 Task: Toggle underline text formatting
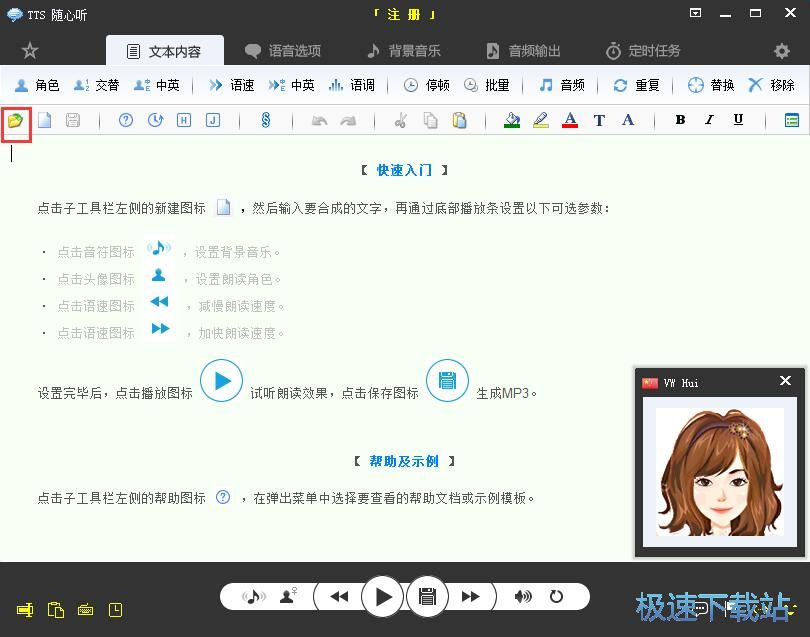click(737, 120)
